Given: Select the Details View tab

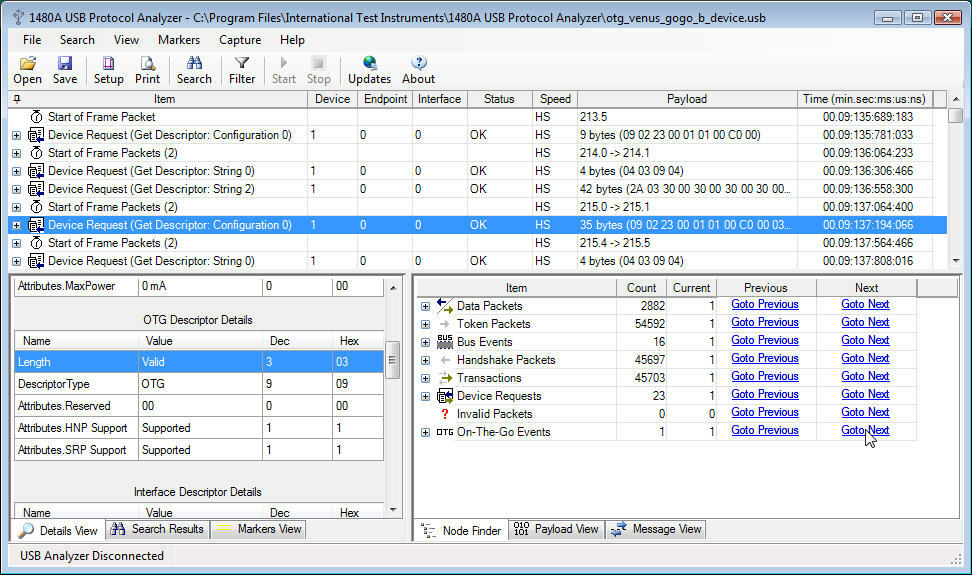Looking at the screenshot, I should (x=58, y=530).
